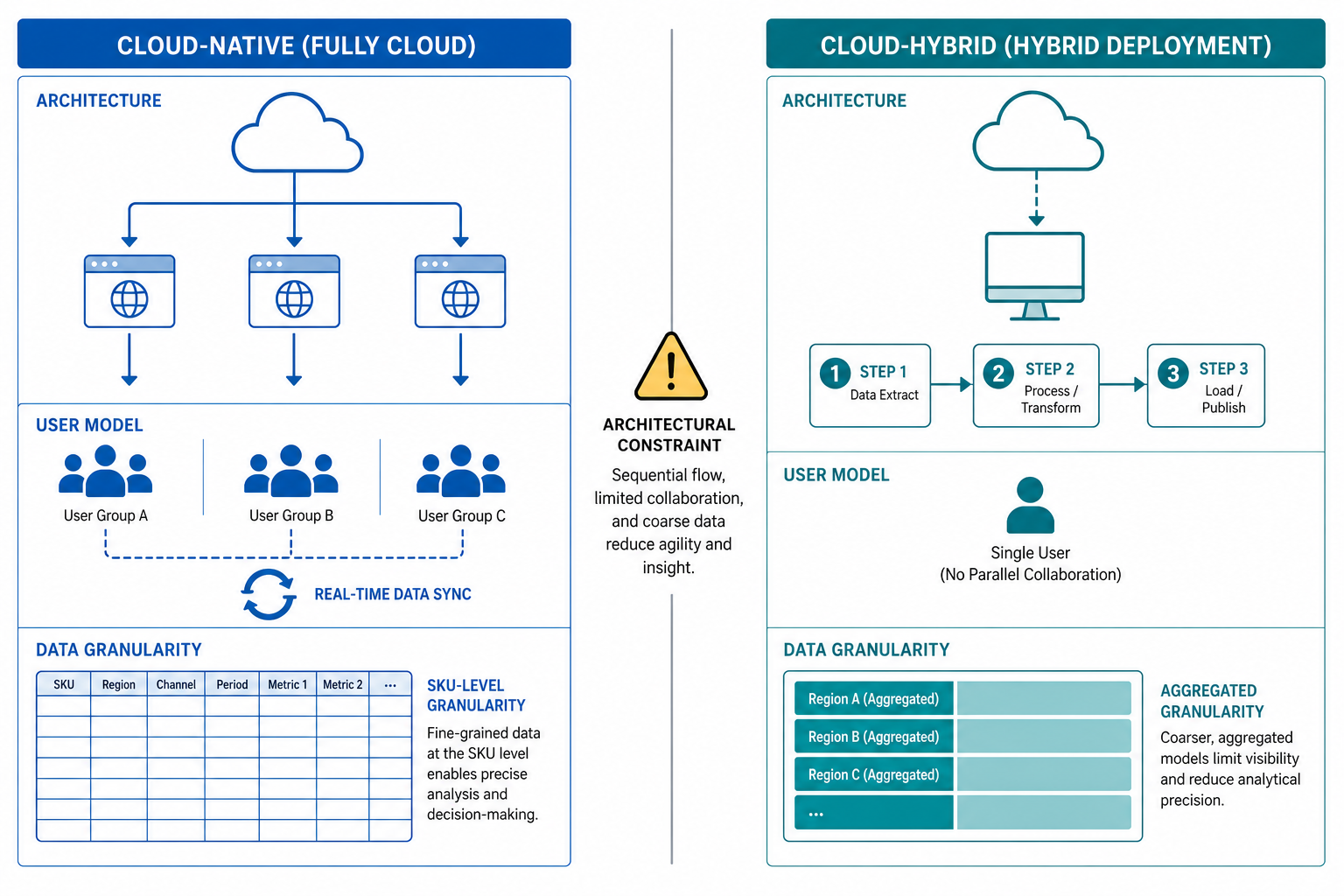Click the REAL-TIME DATA SYNC label
This screenshot has height=896, width=1344.
coord(393,594)
